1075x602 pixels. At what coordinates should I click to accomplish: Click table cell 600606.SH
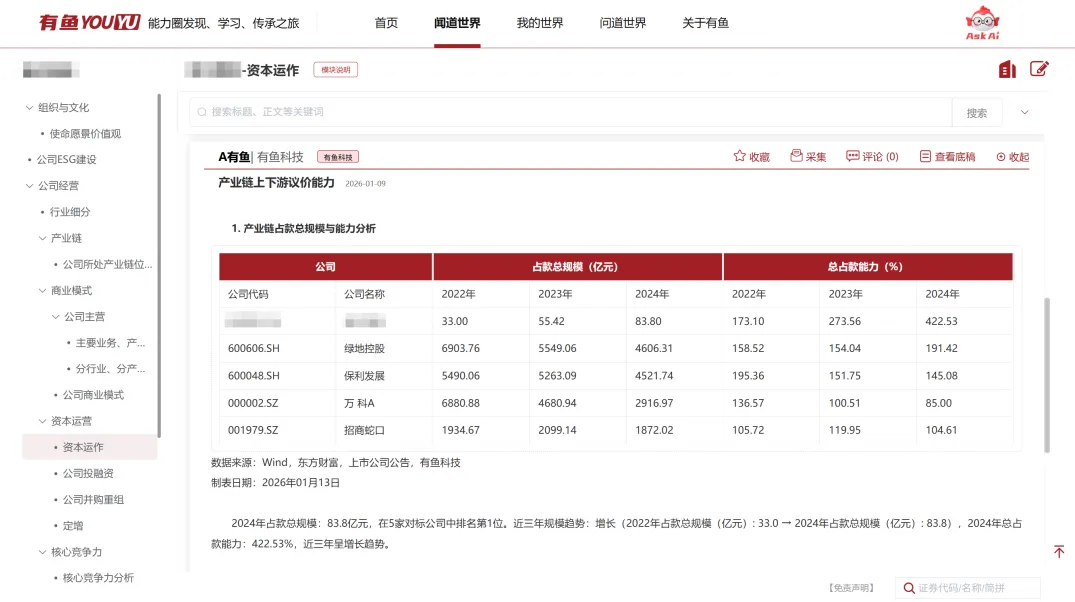click(x=254, y=348)
